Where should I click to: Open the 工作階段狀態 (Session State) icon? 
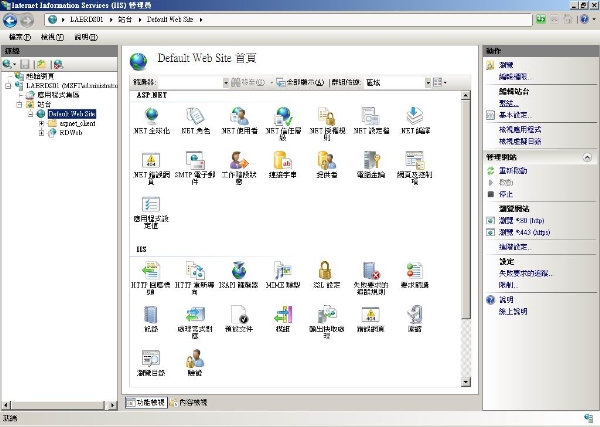click(x=240, y=160)
